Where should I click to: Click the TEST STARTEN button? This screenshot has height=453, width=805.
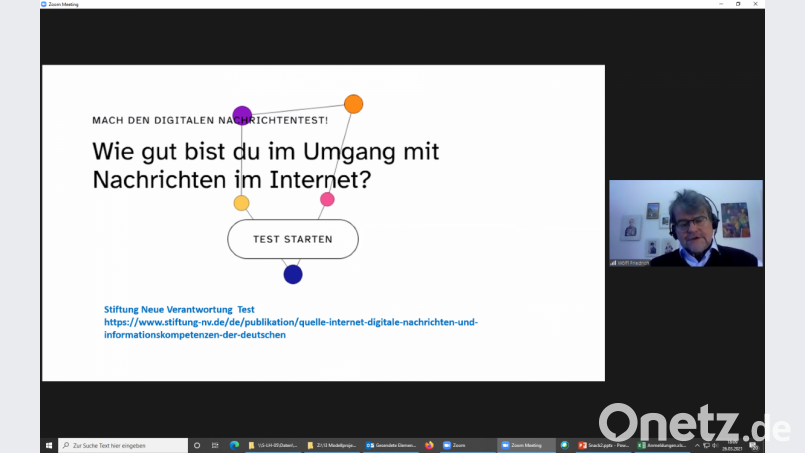[292, 240]
